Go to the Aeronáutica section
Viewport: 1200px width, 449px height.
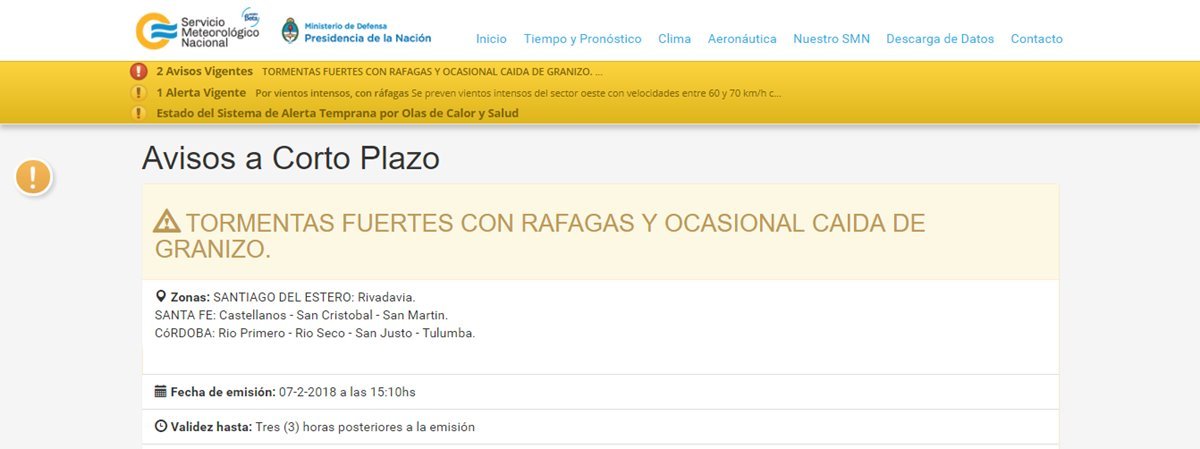pos(742,39)
